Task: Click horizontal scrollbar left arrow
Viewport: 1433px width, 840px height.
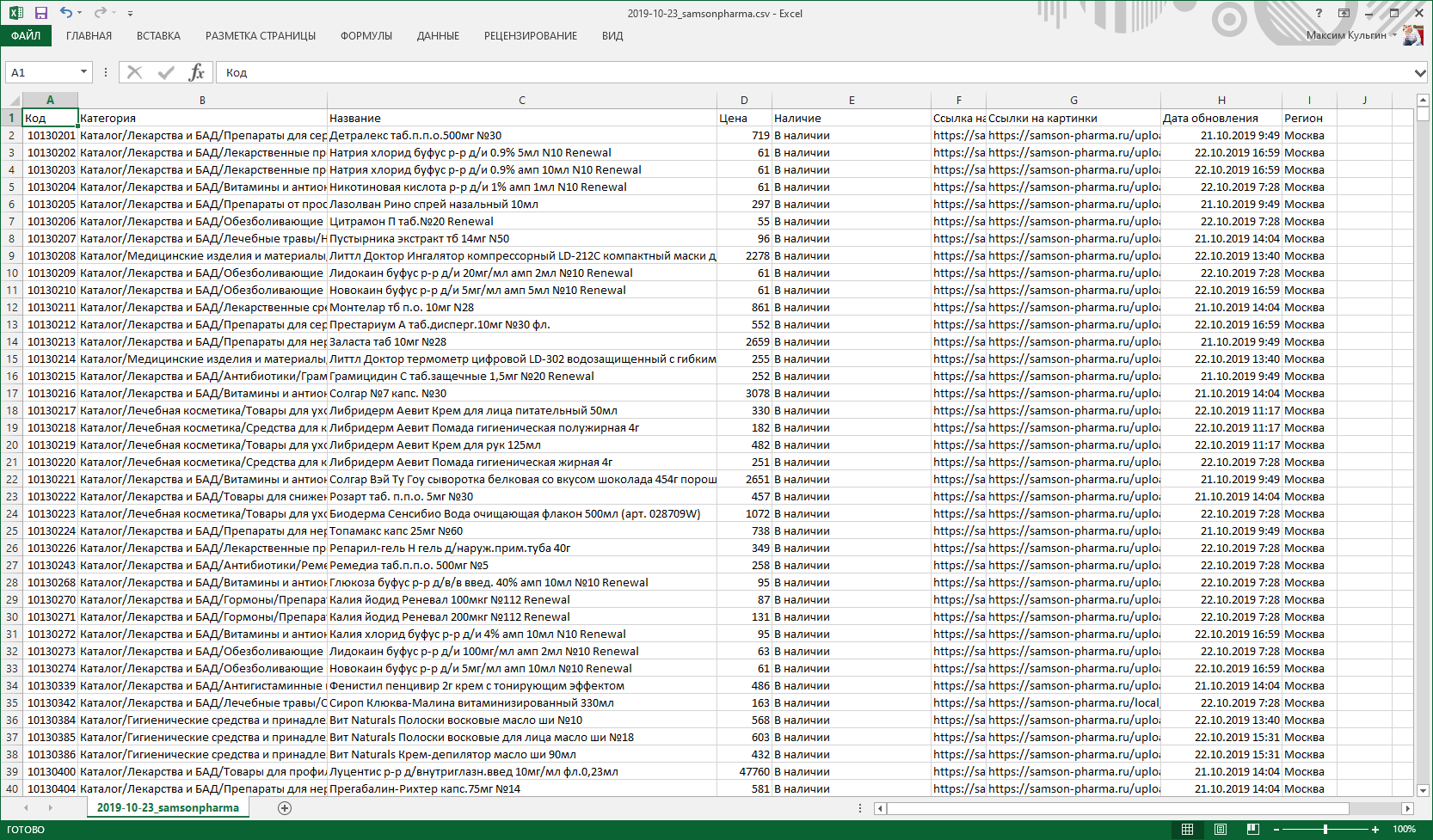Action: pos(880,808)
